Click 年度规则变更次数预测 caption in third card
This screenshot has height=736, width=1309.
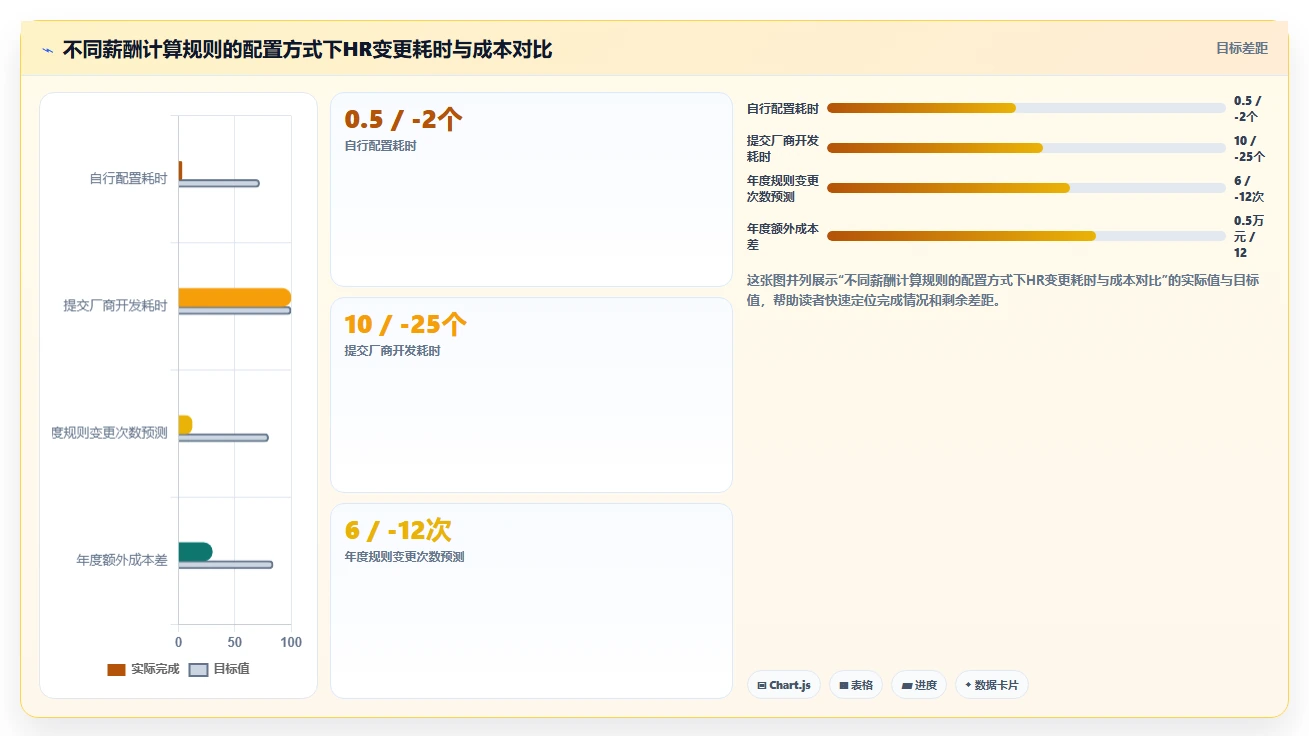click(404, 557)
